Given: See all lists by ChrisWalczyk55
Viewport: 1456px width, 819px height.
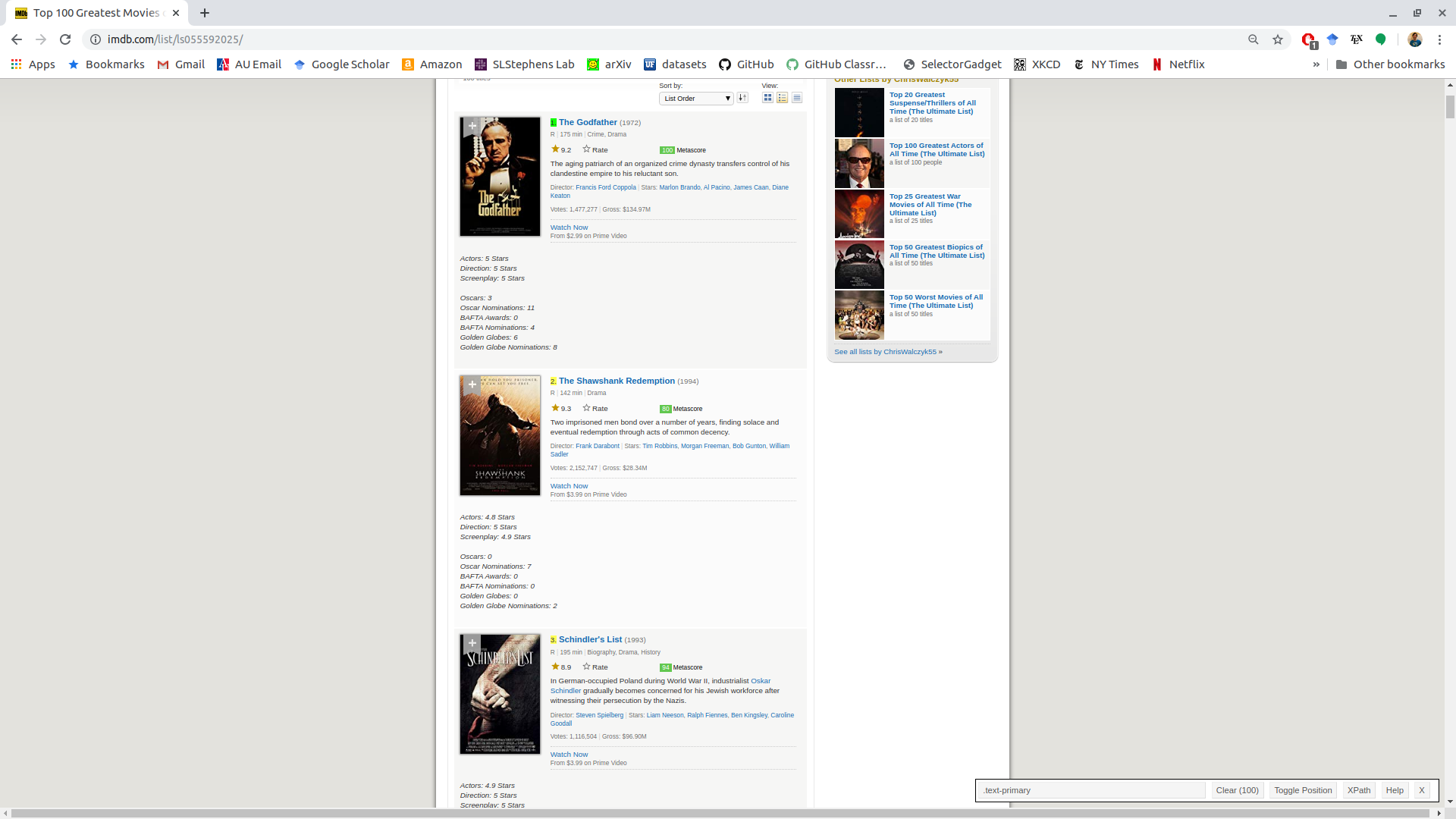Looking at the screenshot, I should [888, 352].
